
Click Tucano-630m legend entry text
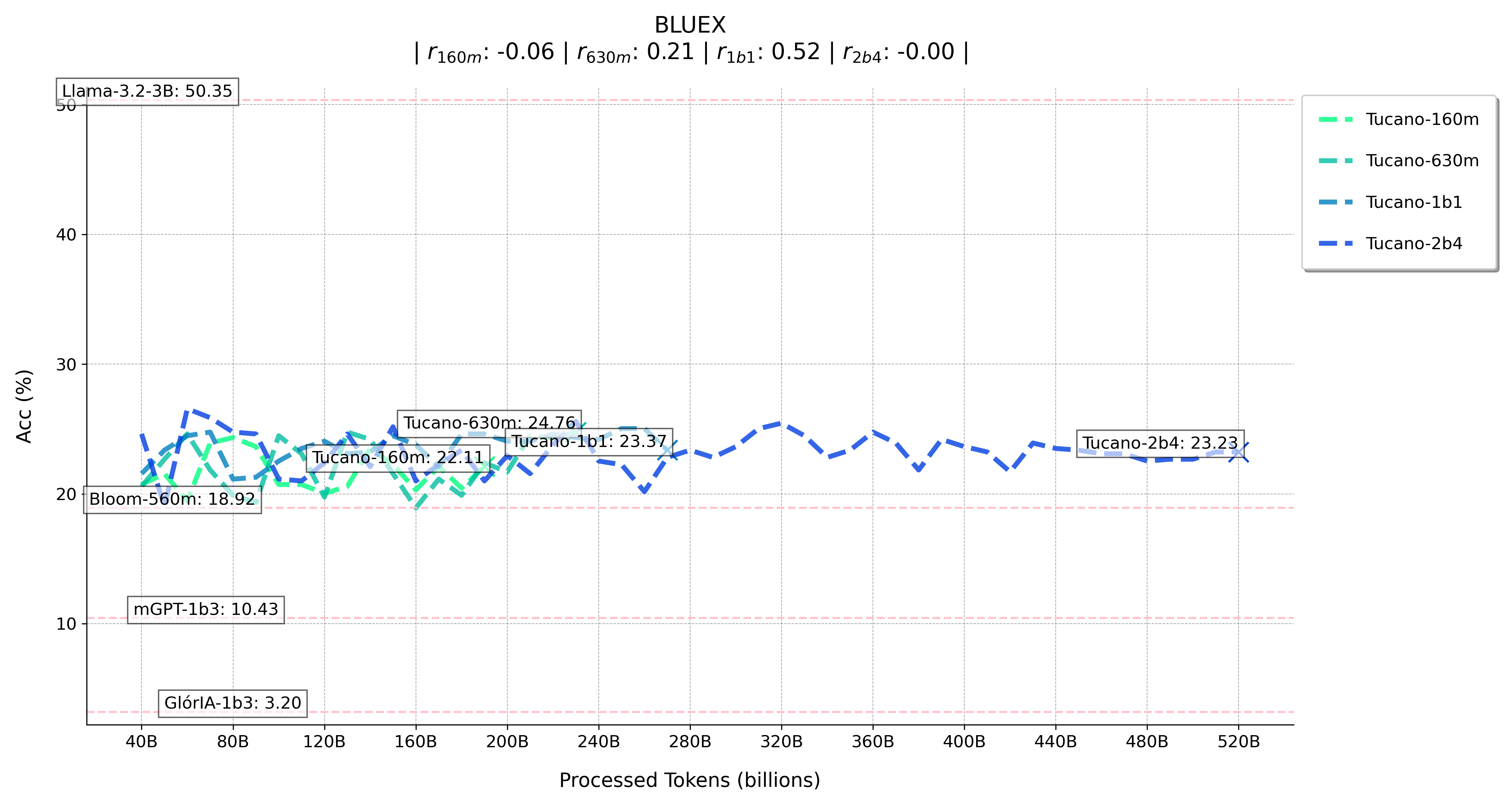[x=1422, y=161]
